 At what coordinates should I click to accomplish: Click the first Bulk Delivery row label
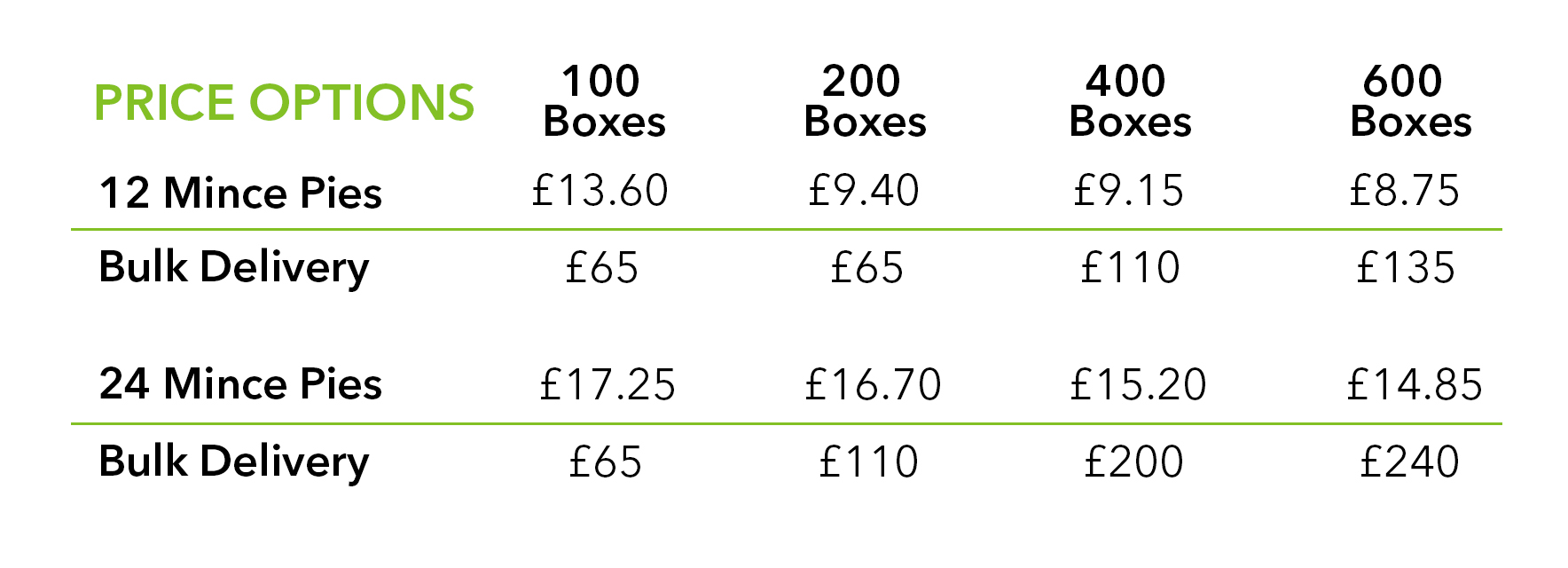pyautogui.click(x=234, y=268)
